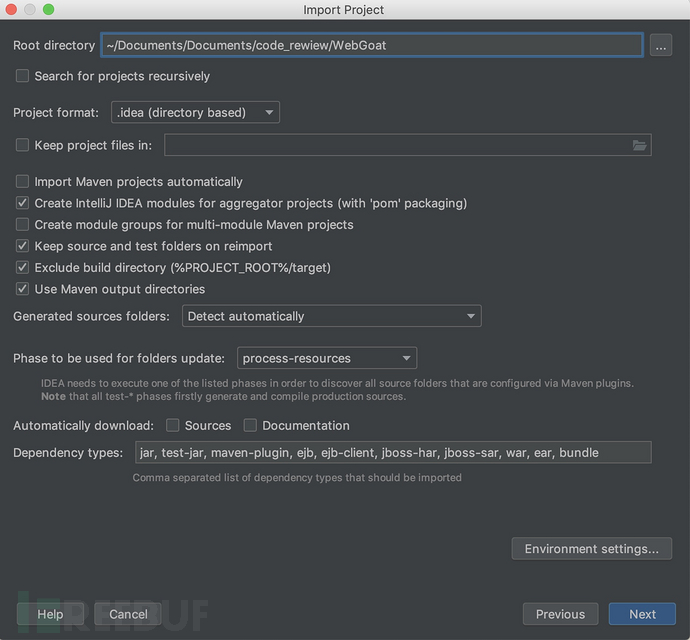Enable Search for projects recursively
690x640 pixels.
pos(22,76)
